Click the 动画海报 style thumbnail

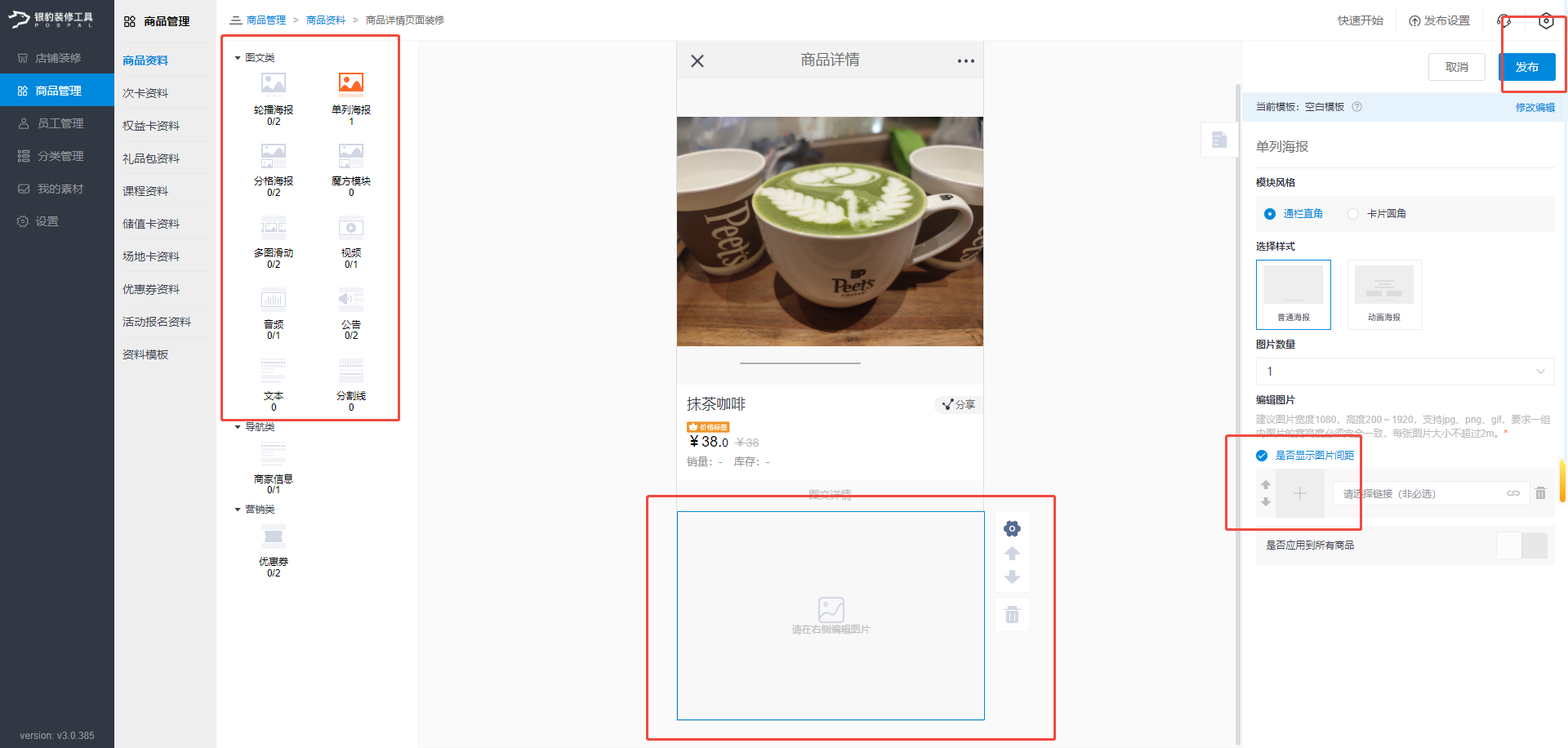1383,294
